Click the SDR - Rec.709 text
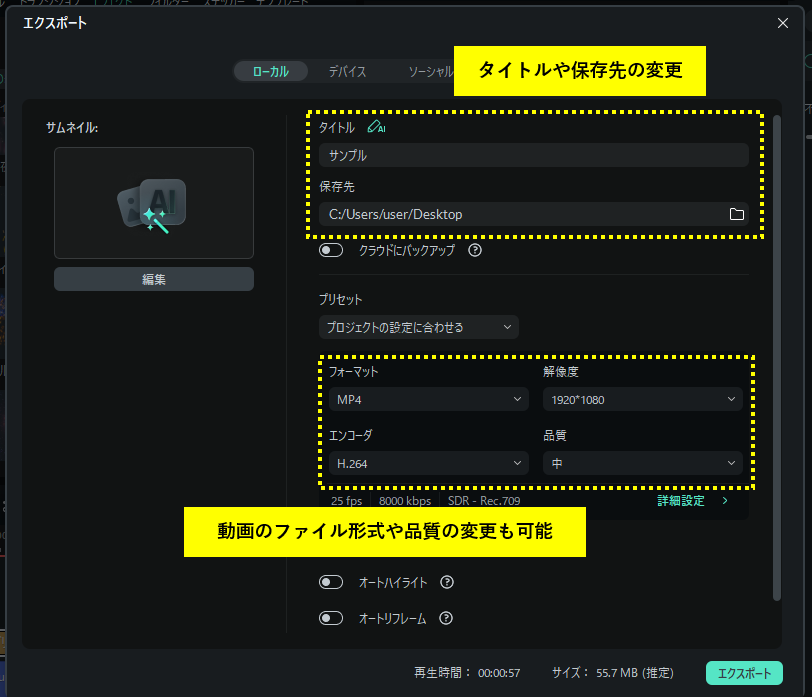The width and height of the screenshot is (812, 697). pyautogui.click(x=484, y=501)
